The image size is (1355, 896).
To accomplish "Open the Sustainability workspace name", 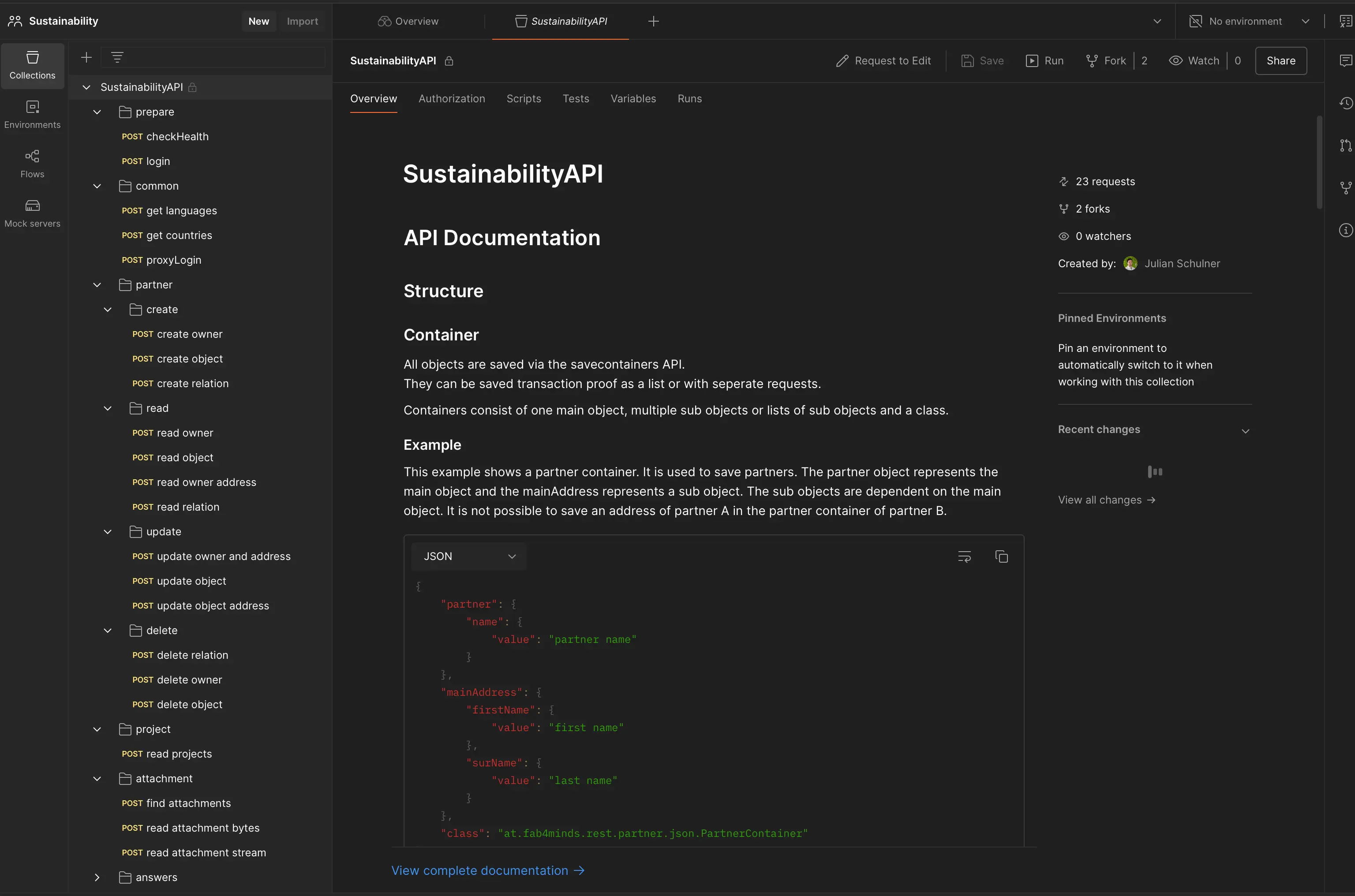I will point(64,21).
